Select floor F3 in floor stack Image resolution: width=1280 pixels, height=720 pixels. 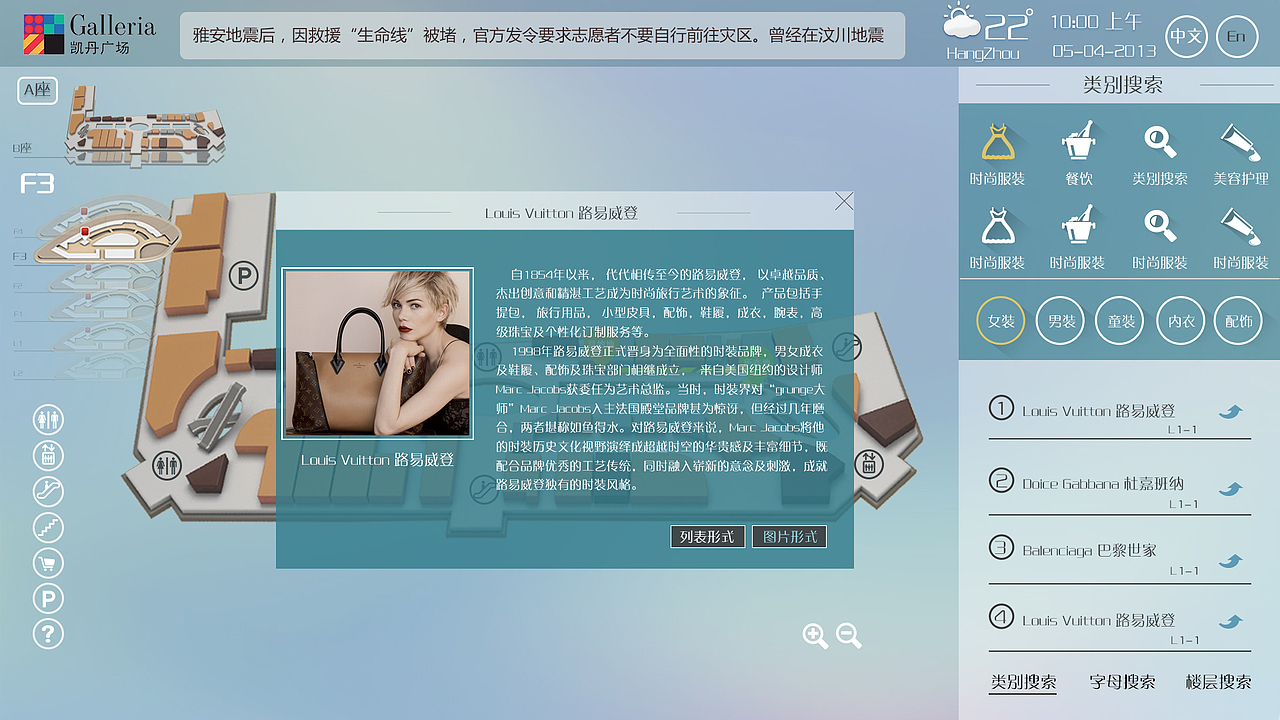(x=20, y=257)
